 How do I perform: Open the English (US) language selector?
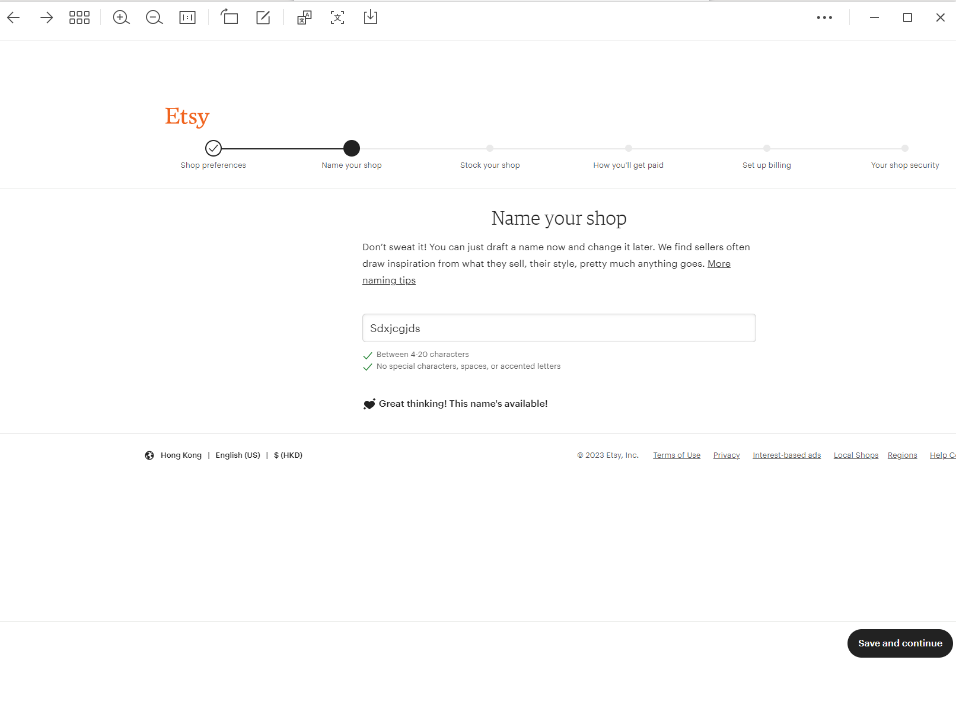[x=237, y=455]
